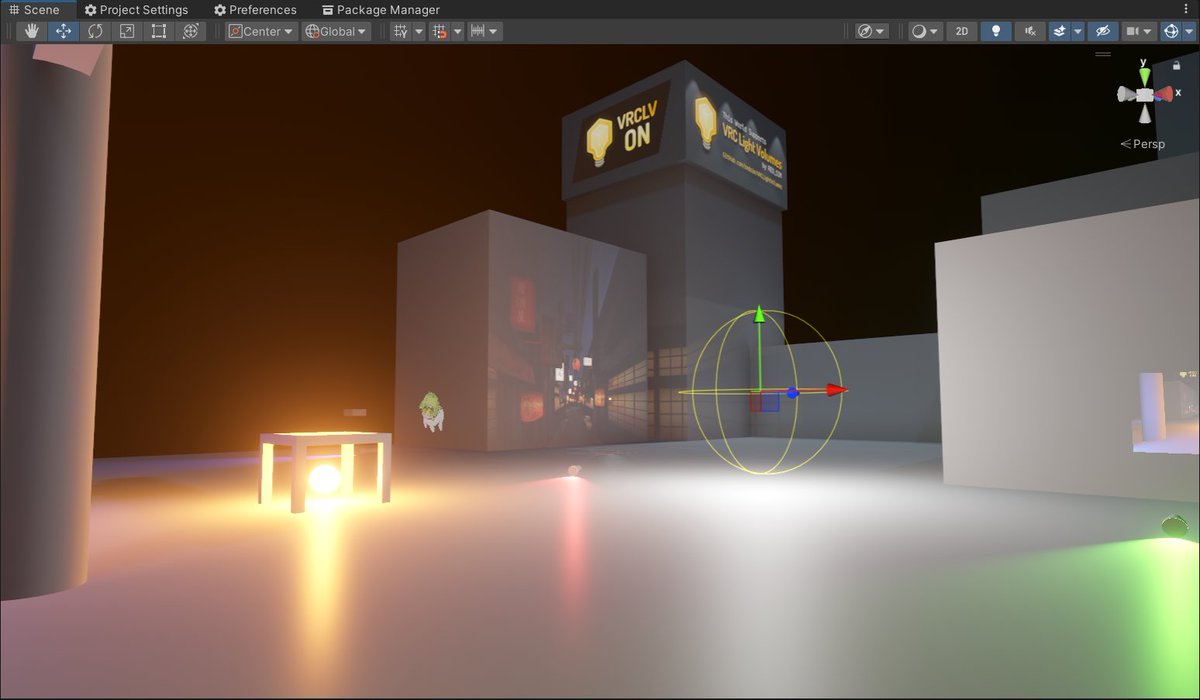The image size is (1200, 700).
Task: Toggle scene lighting bulb
Action: coord(995,31)
